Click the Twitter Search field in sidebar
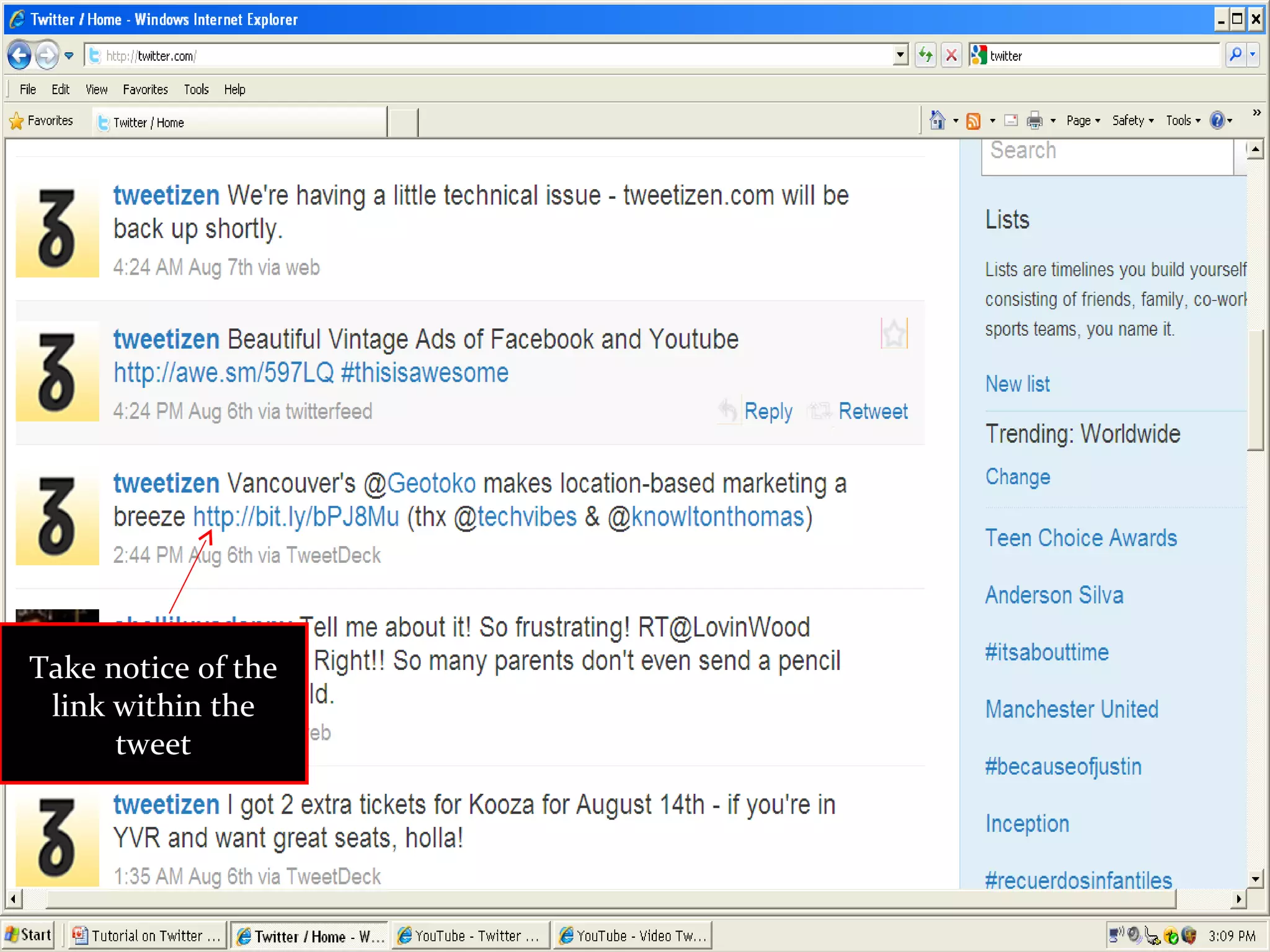The image size is (1270, 952). click(1108, 156)
